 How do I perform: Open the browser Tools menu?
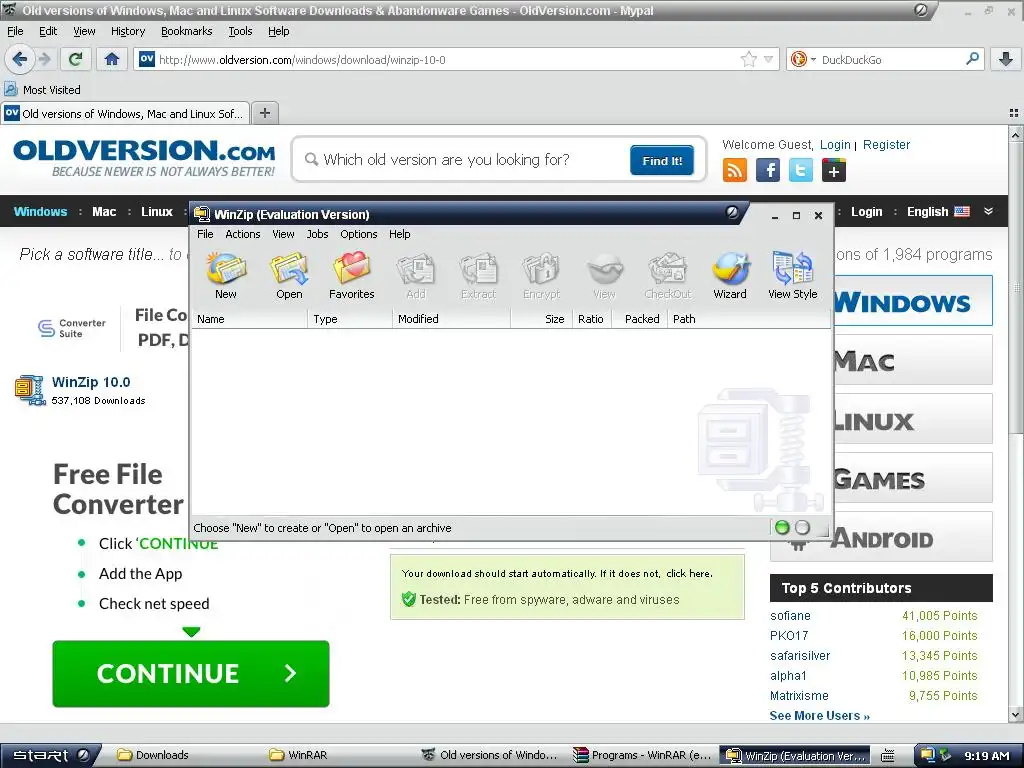(x=240, y=31)
